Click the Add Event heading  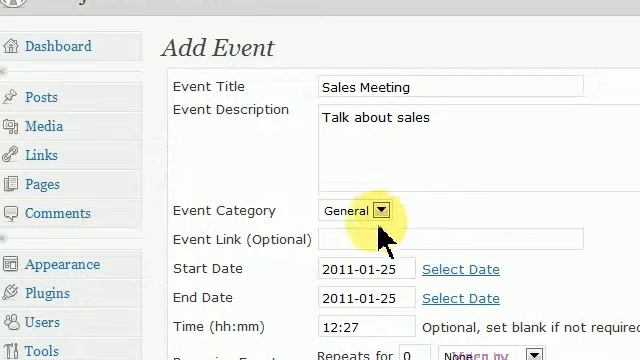click(x=218, y=48)
